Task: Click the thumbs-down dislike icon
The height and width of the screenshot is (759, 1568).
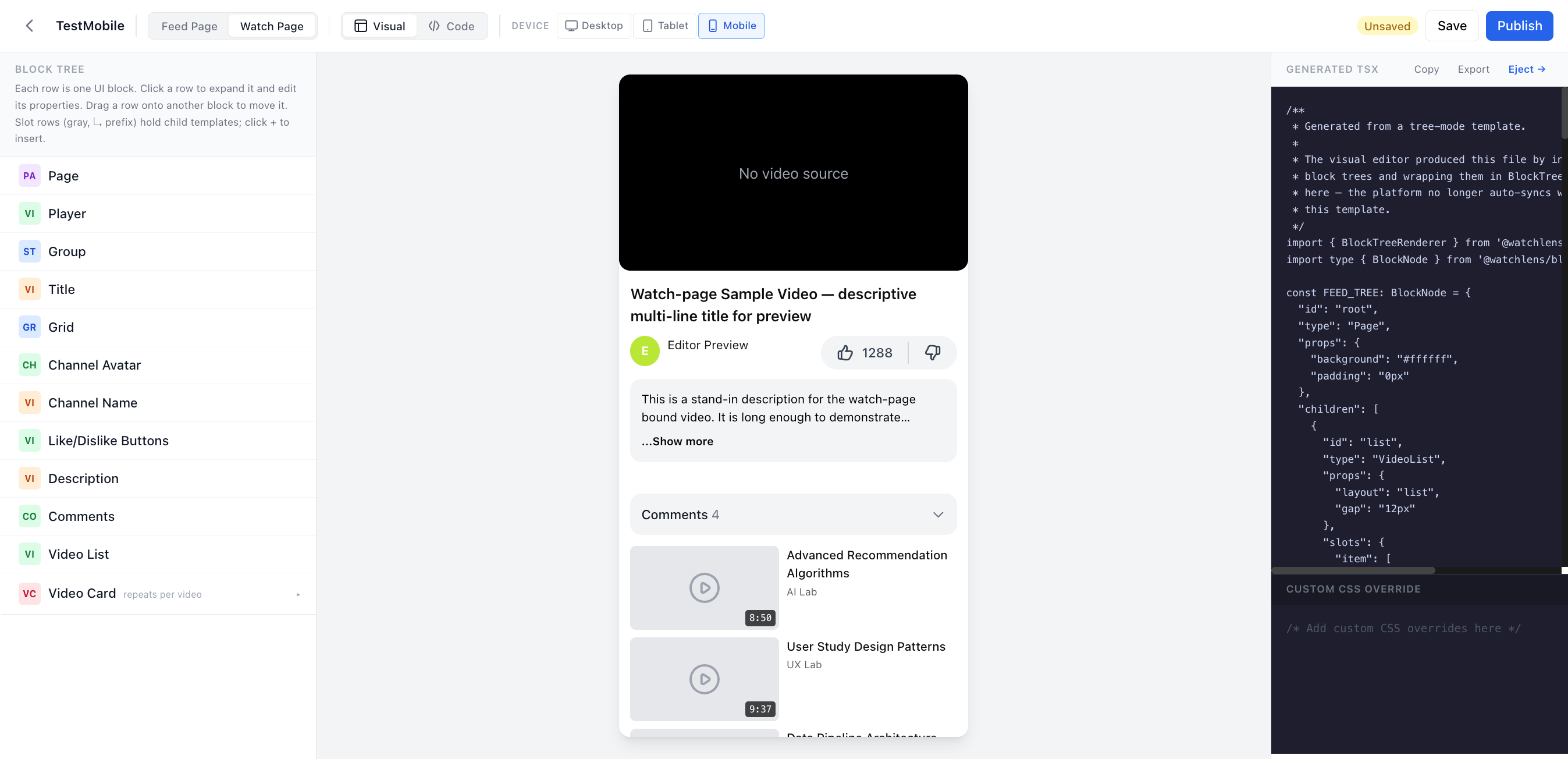Action: click(x=933, y=352)
